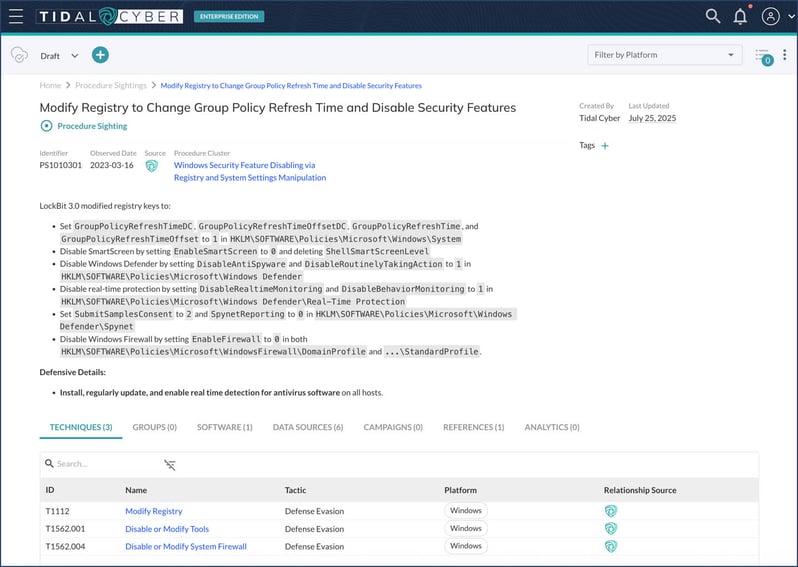The image size is (798, 567).
Task: Open the selection list counter icon
Action: [764, 57]
